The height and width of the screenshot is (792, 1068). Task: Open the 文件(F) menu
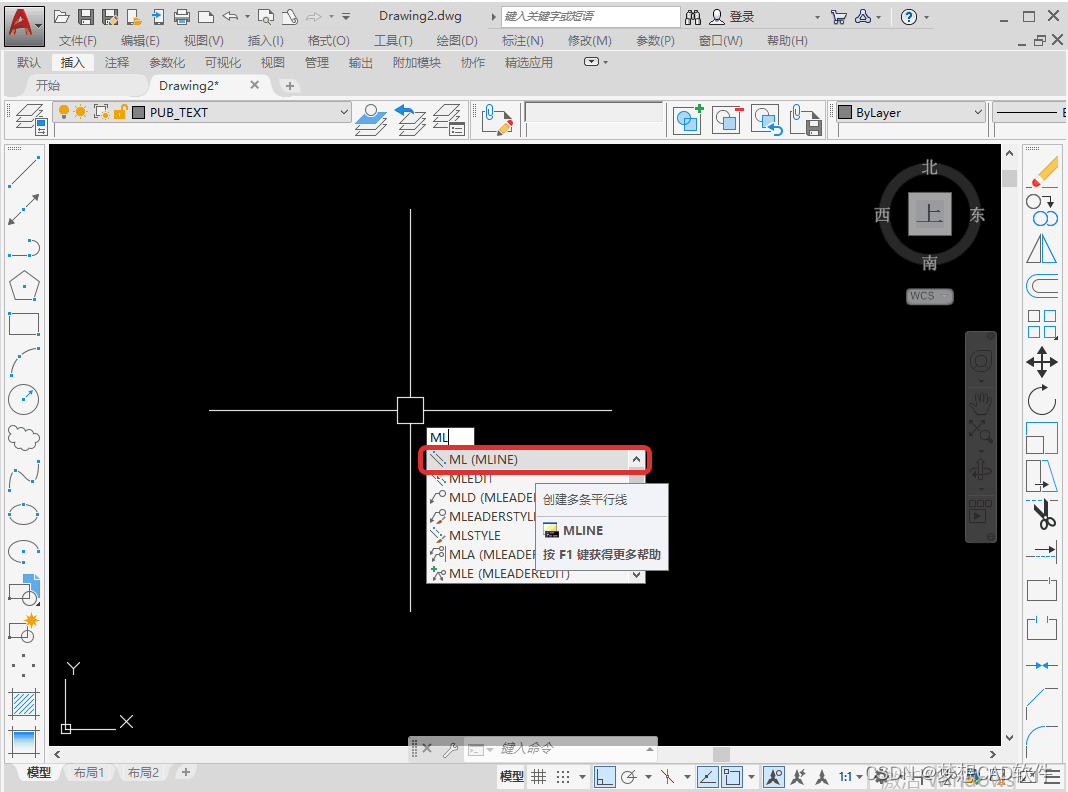point(78,41)
